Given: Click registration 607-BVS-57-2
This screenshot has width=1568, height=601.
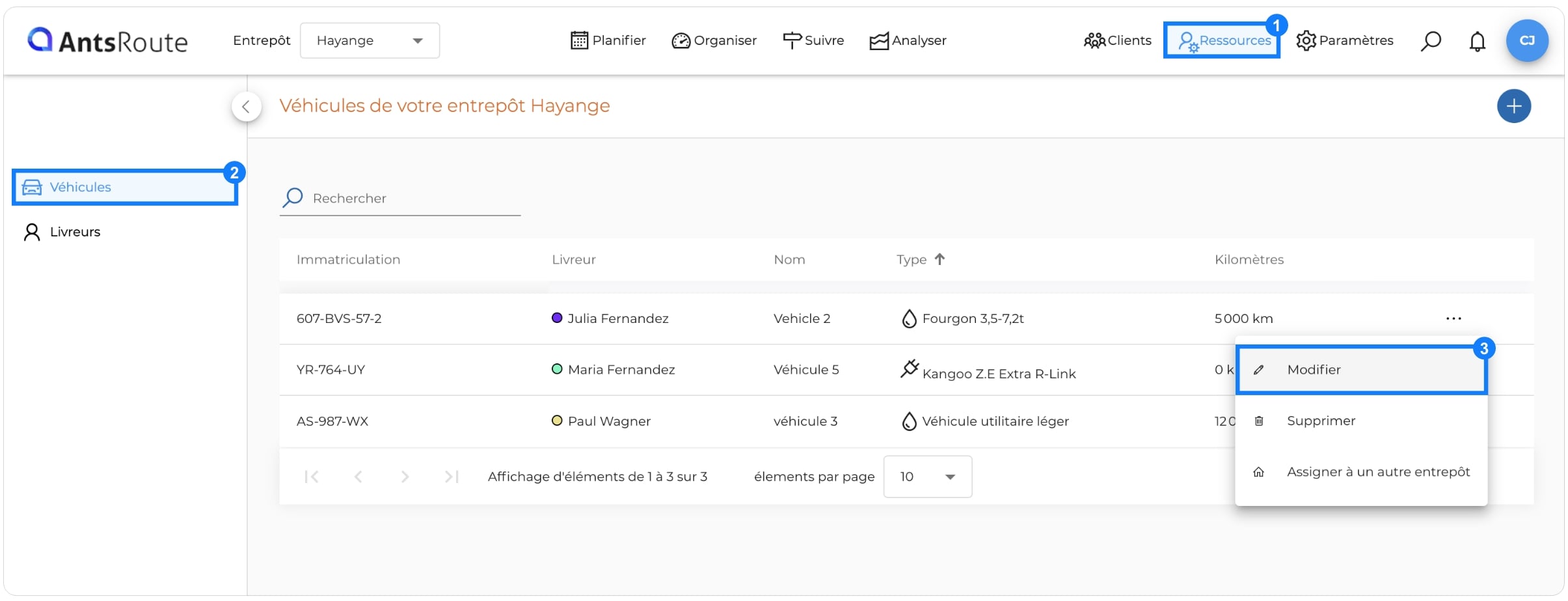Looking at the screenshot, I should coord(339,318).
